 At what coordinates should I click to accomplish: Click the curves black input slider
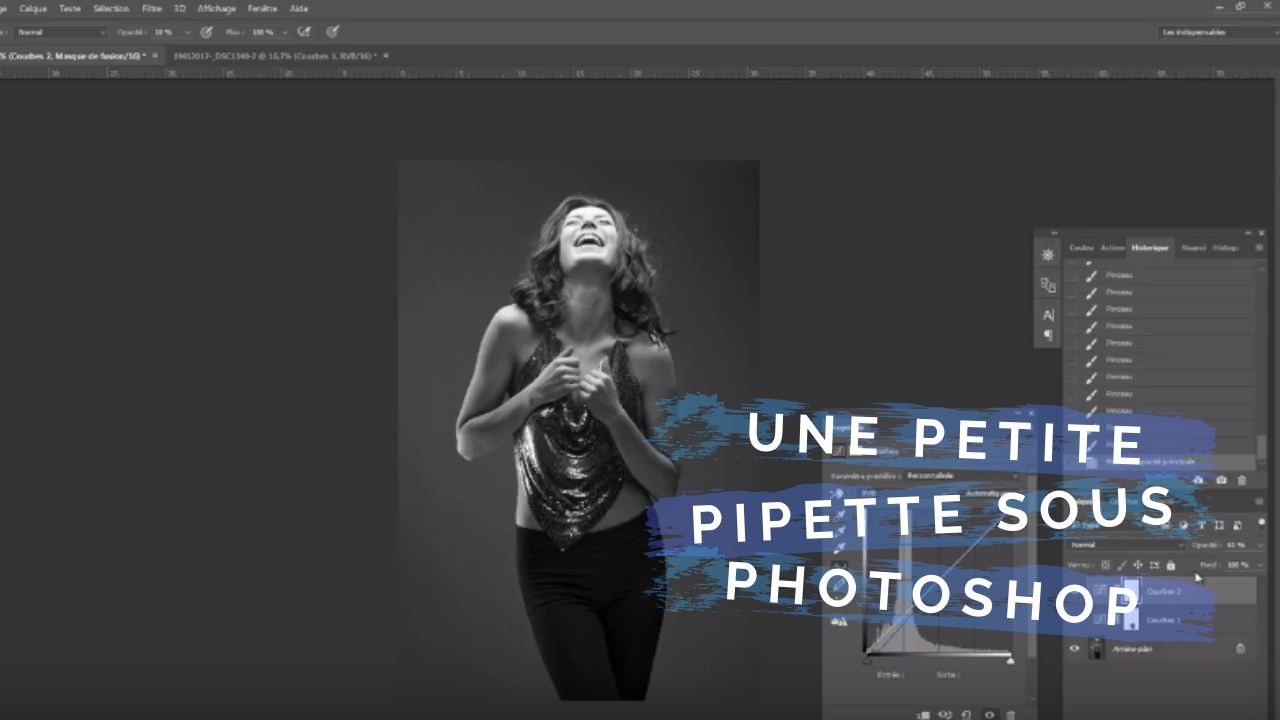pyautogui.click(x=867, y=660)
